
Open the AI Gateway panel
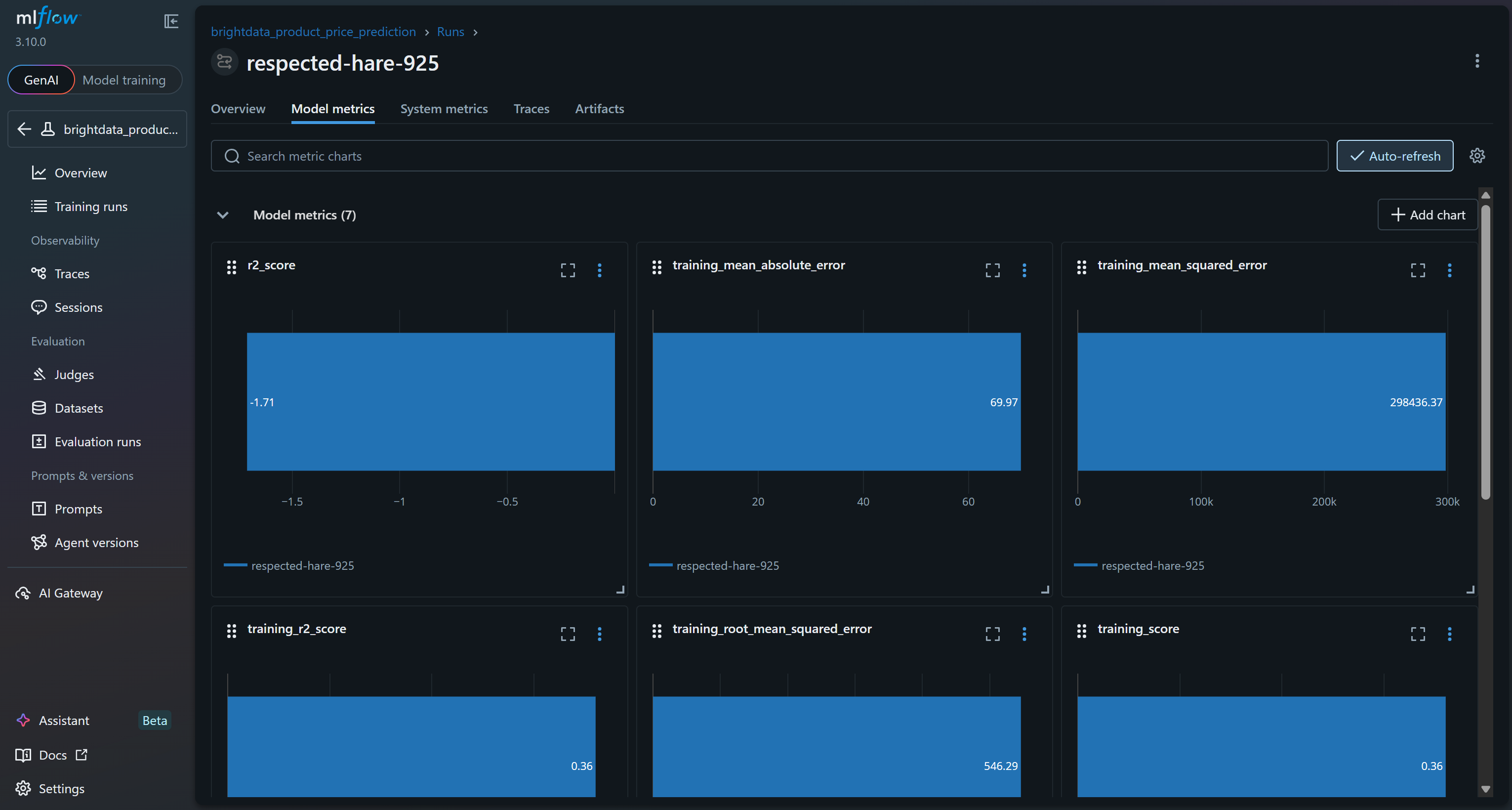click(70, 593)
